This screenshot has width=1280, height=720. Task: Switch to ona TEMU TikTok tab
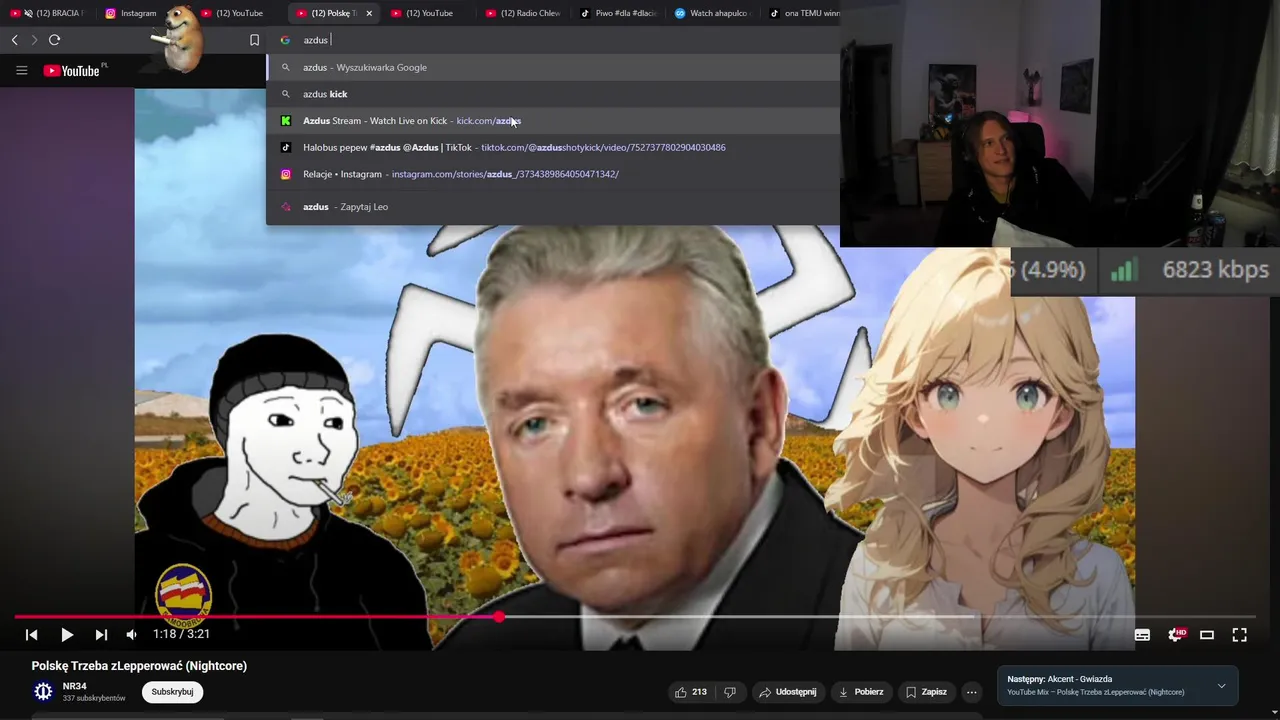point(805,13)
